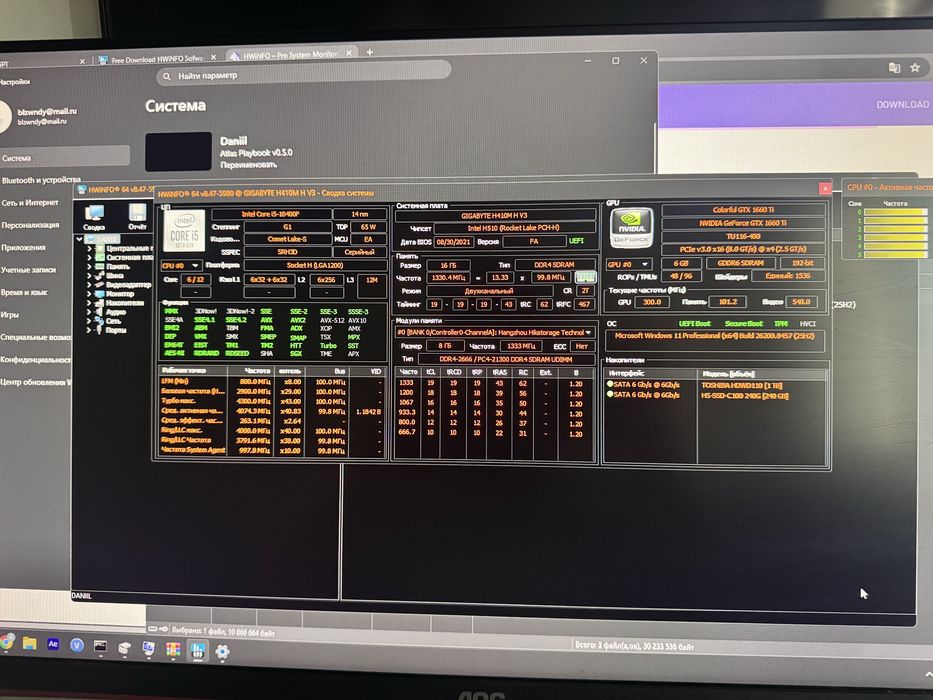Click the status light of TOSHIBA HDWD110 drive
Image resolution: width=933 pixels, height=700 pixels.
point(610,385)
